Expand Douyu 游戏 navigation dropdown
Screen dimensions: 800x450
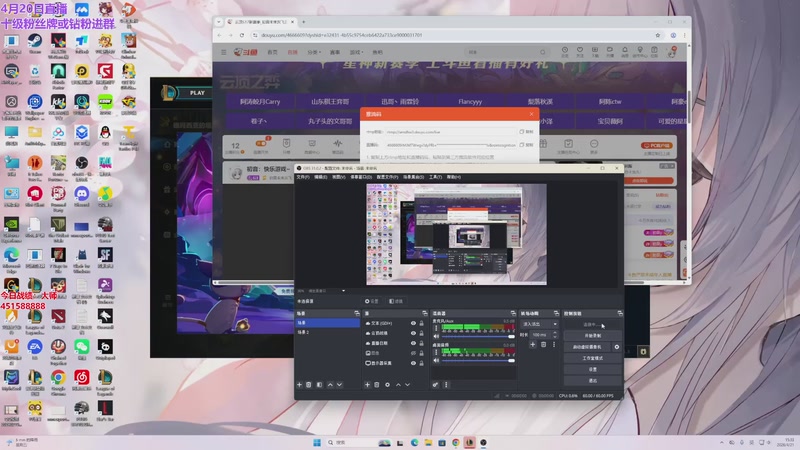pos(356,52)
